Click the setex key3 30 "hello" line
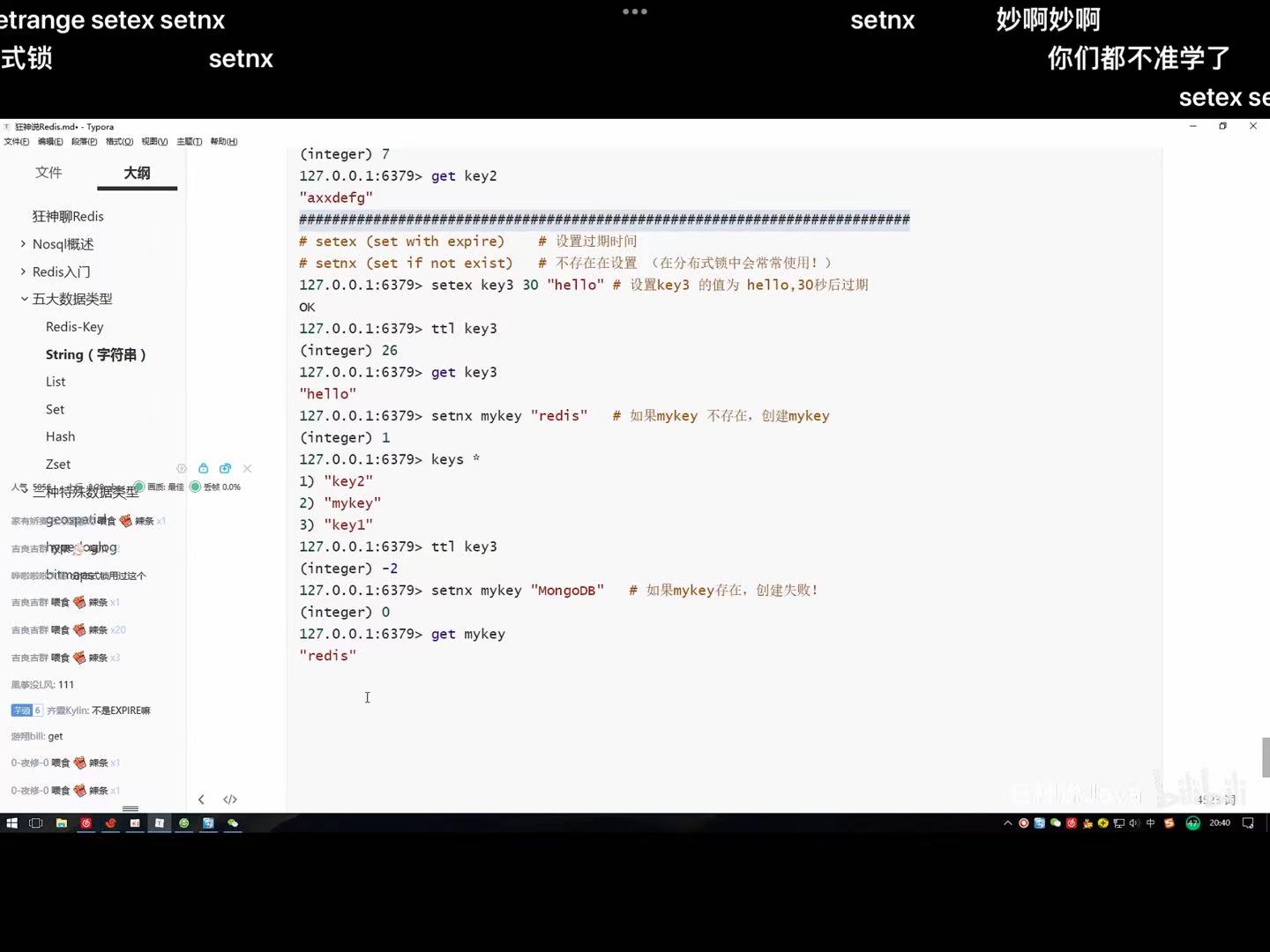This screenshot has width=1270, height=952. click(584, 285)
